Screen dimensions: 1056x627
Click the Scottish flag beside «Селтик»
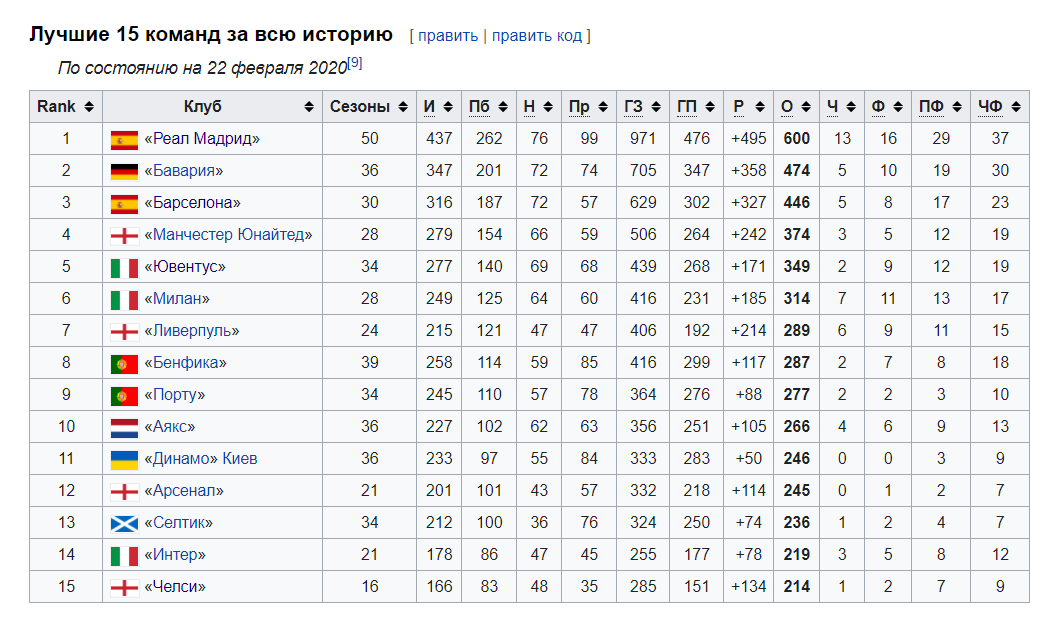point(124,523)
